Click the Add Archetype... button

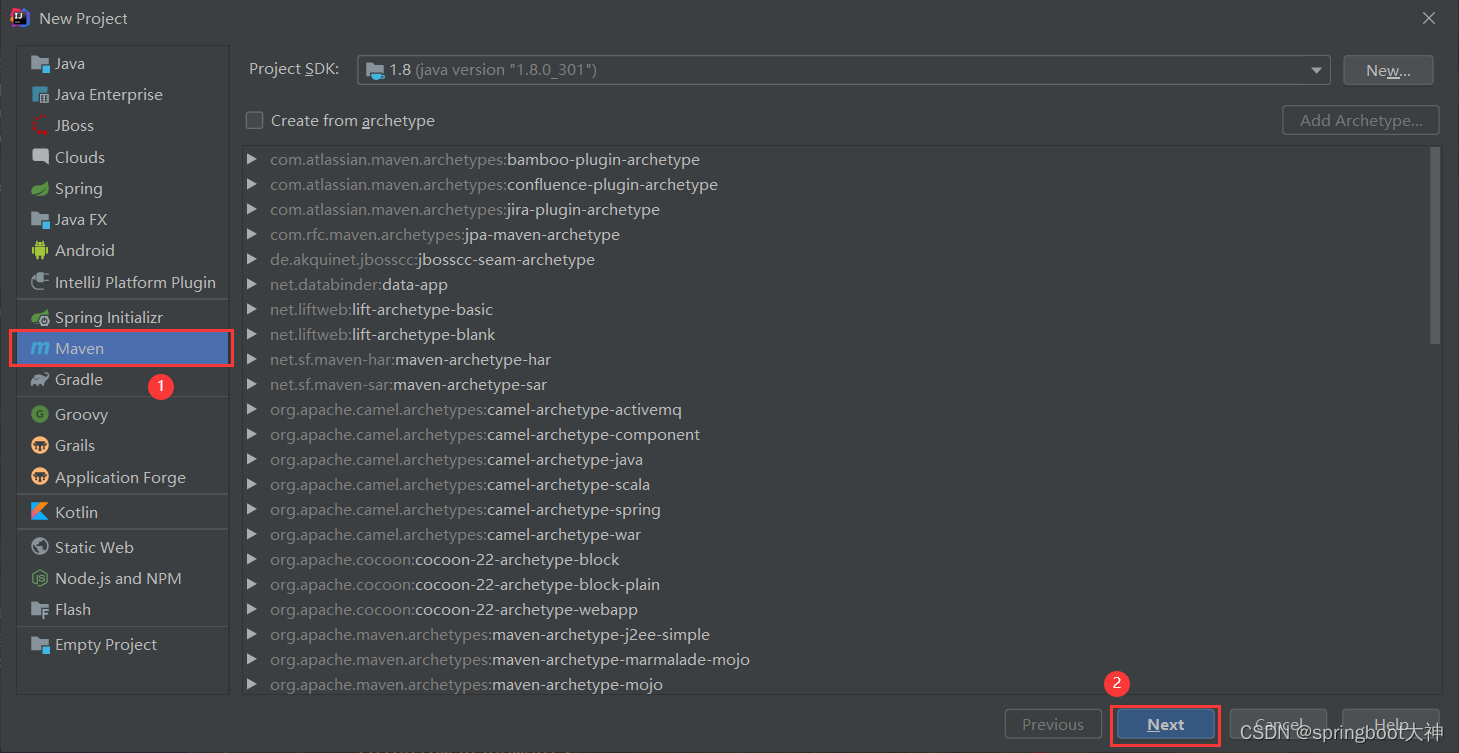click(1361, 120)
